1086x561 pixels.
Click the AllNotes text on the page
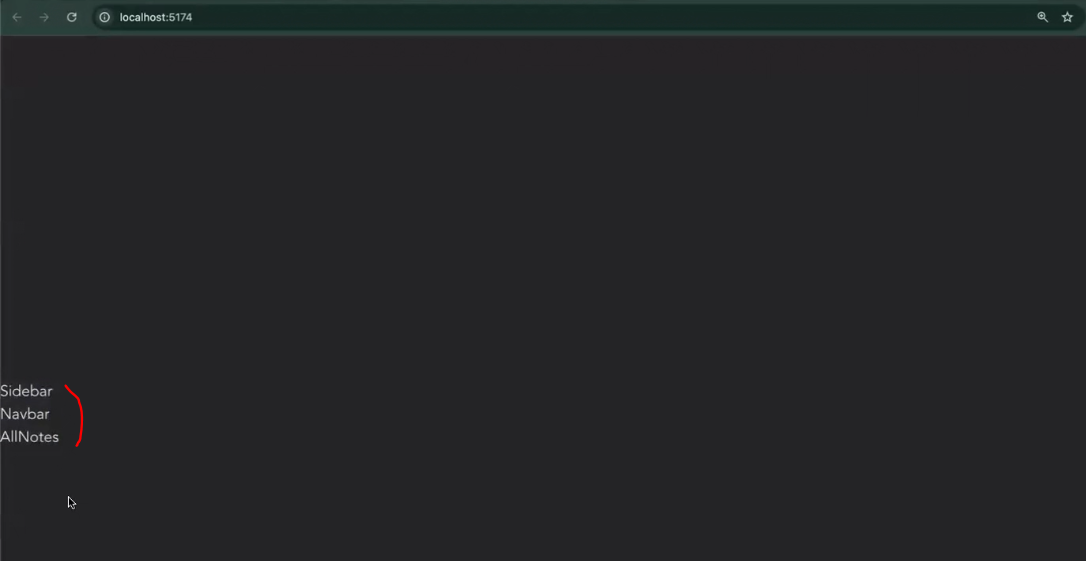point(30,437)
